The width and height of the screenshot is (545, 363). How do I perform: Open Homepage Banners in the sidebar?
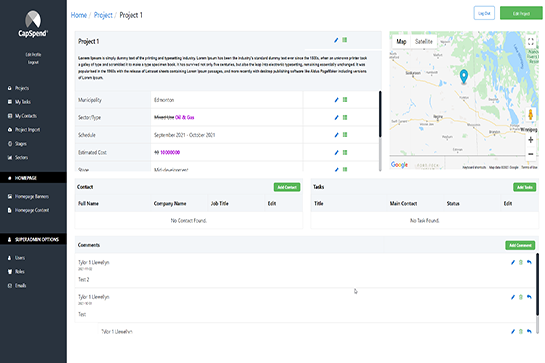[x=32, y=196]
